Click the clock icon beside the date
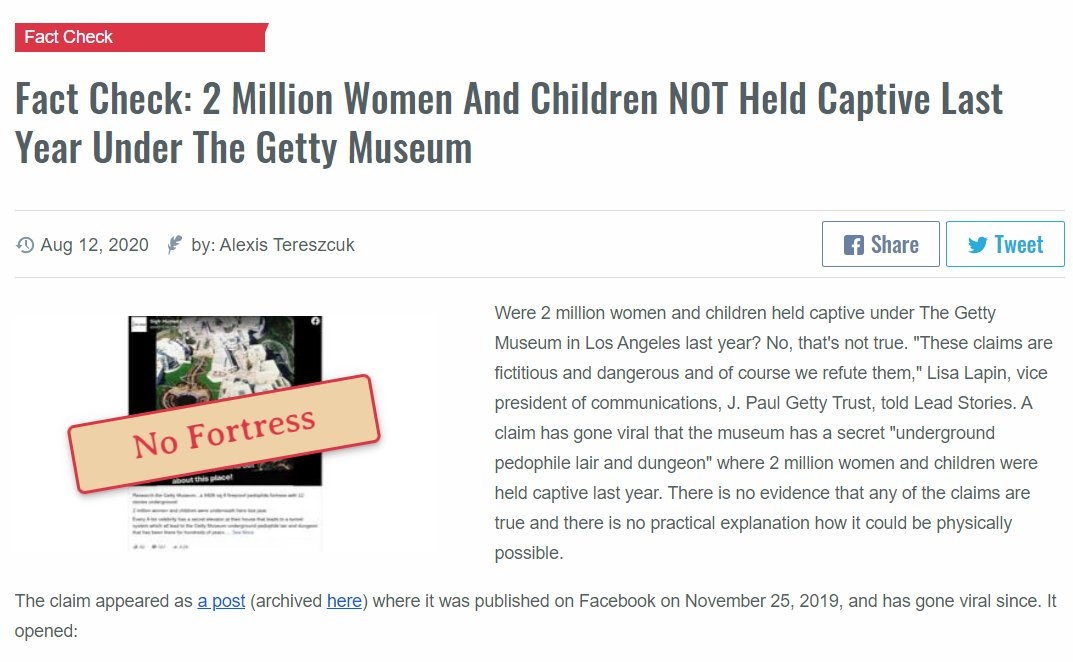Viewport: 1073px width, 662px height. point(25,245)
